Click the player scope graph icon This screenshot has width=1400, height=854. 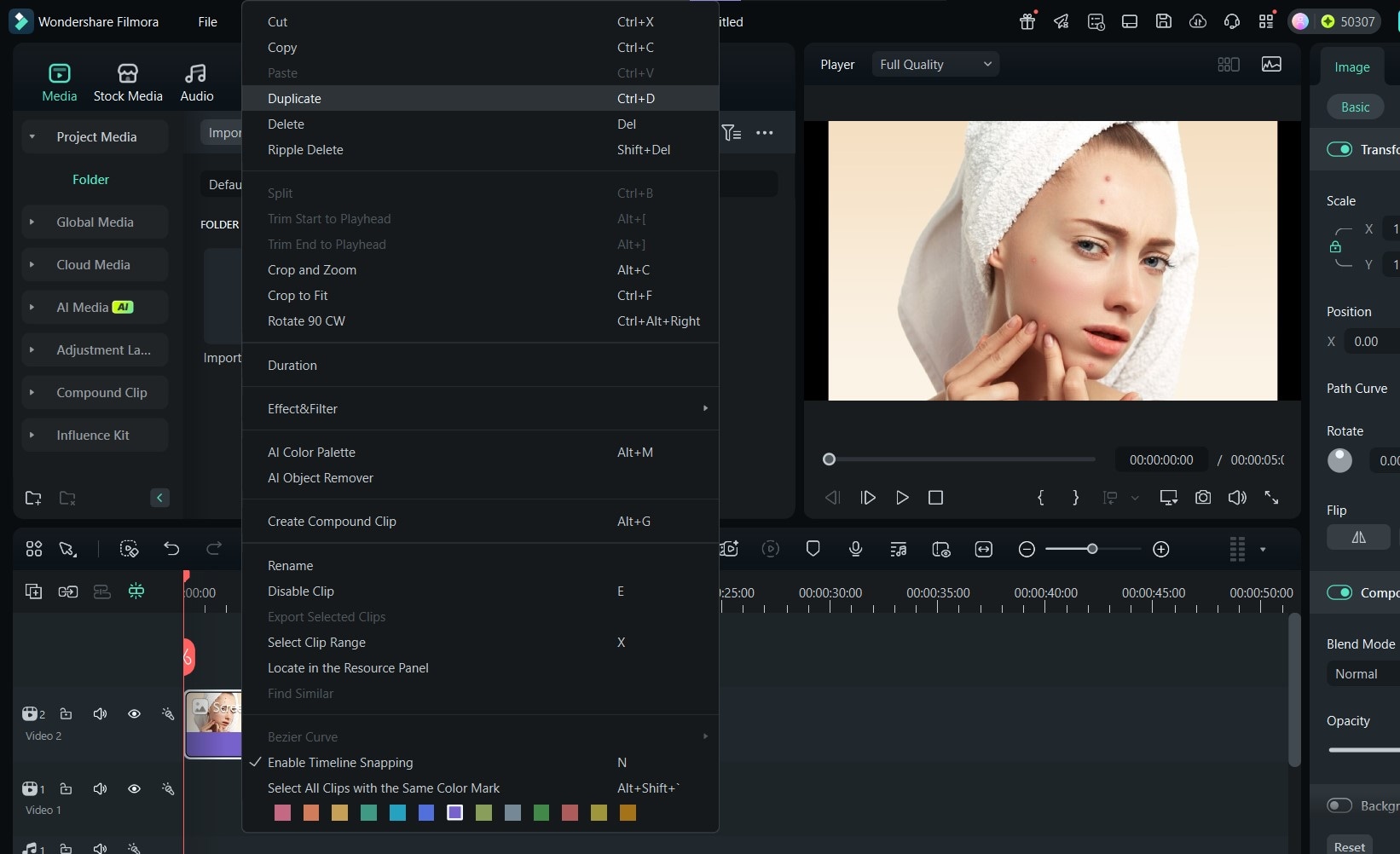[x=1271, y=64]
